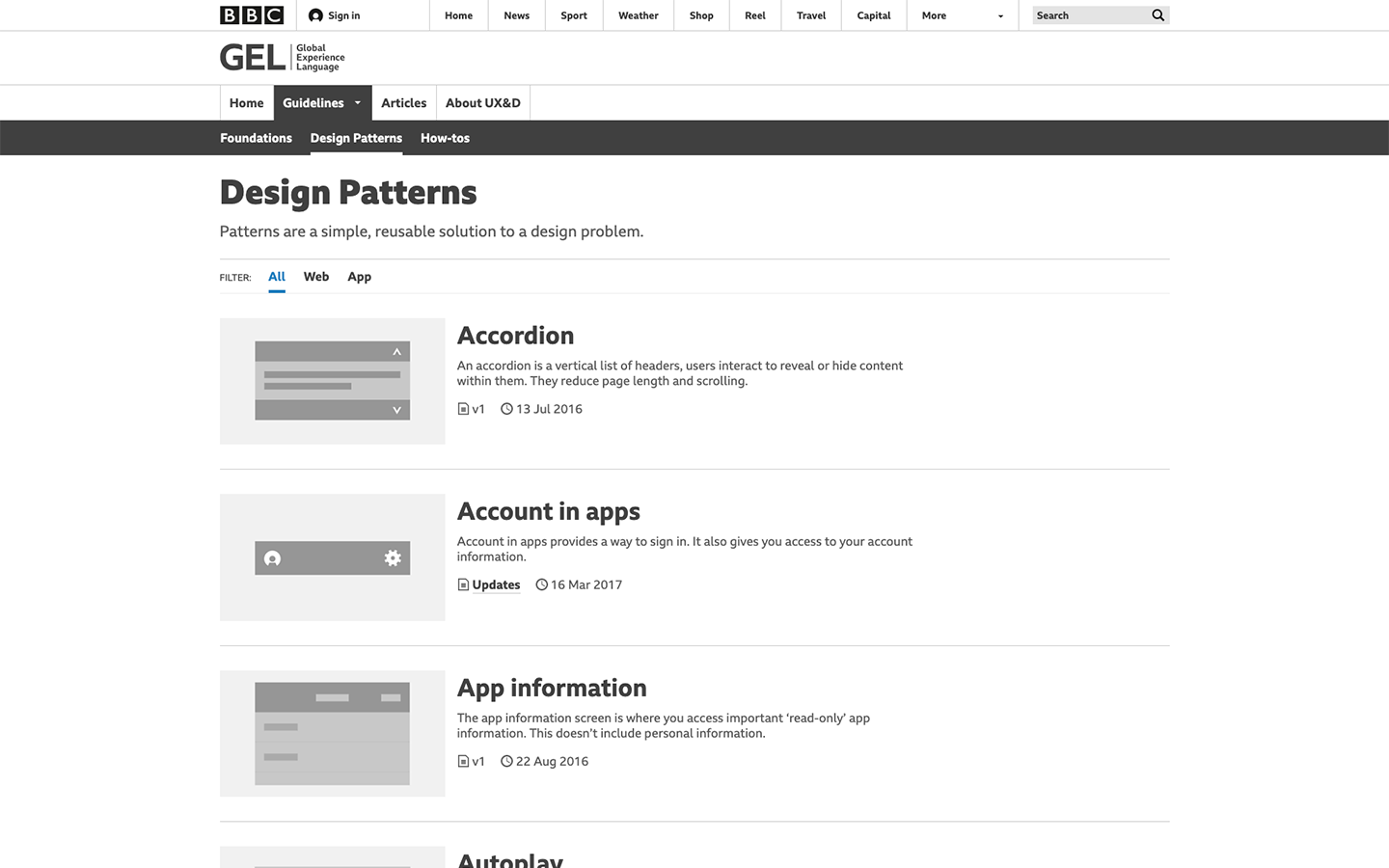1389x868 pixels.
Task: Click the document icon beside Accordion v1
Action: tap(463, 409)
